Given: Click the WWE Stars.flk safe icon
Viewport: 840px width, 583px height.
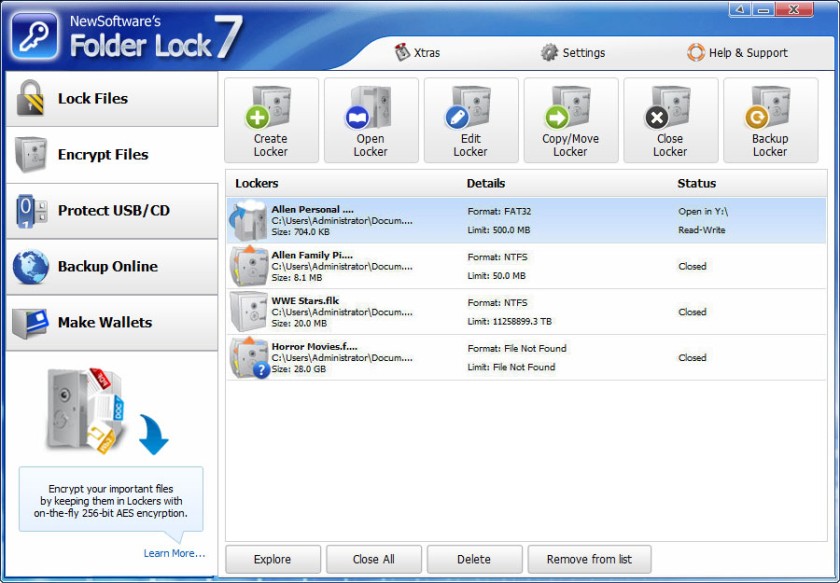Looking at the screenshot, I should (x=249, y=311).
